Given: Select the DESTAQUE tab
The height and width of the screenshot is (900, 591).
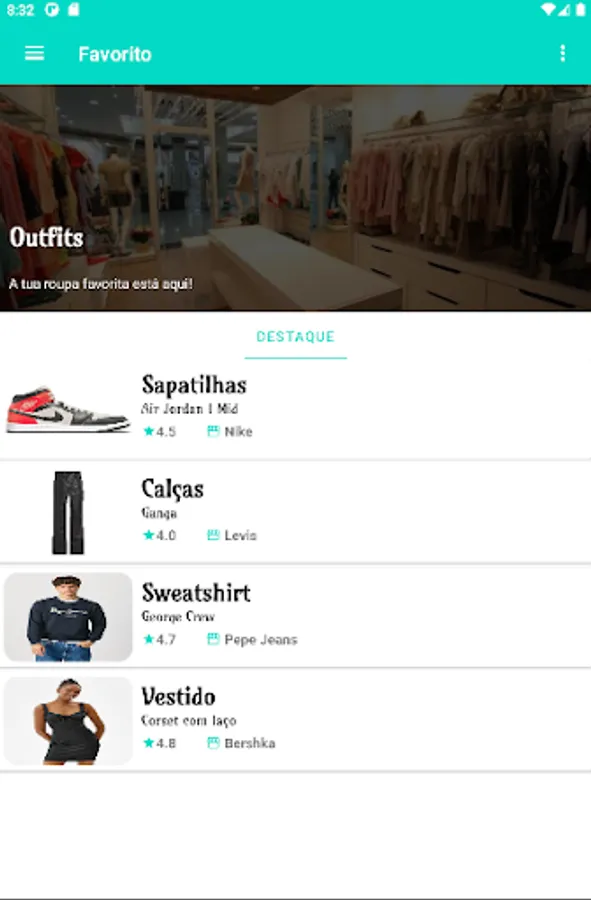Looking at the screenshot, I should [x=296, y=336].
